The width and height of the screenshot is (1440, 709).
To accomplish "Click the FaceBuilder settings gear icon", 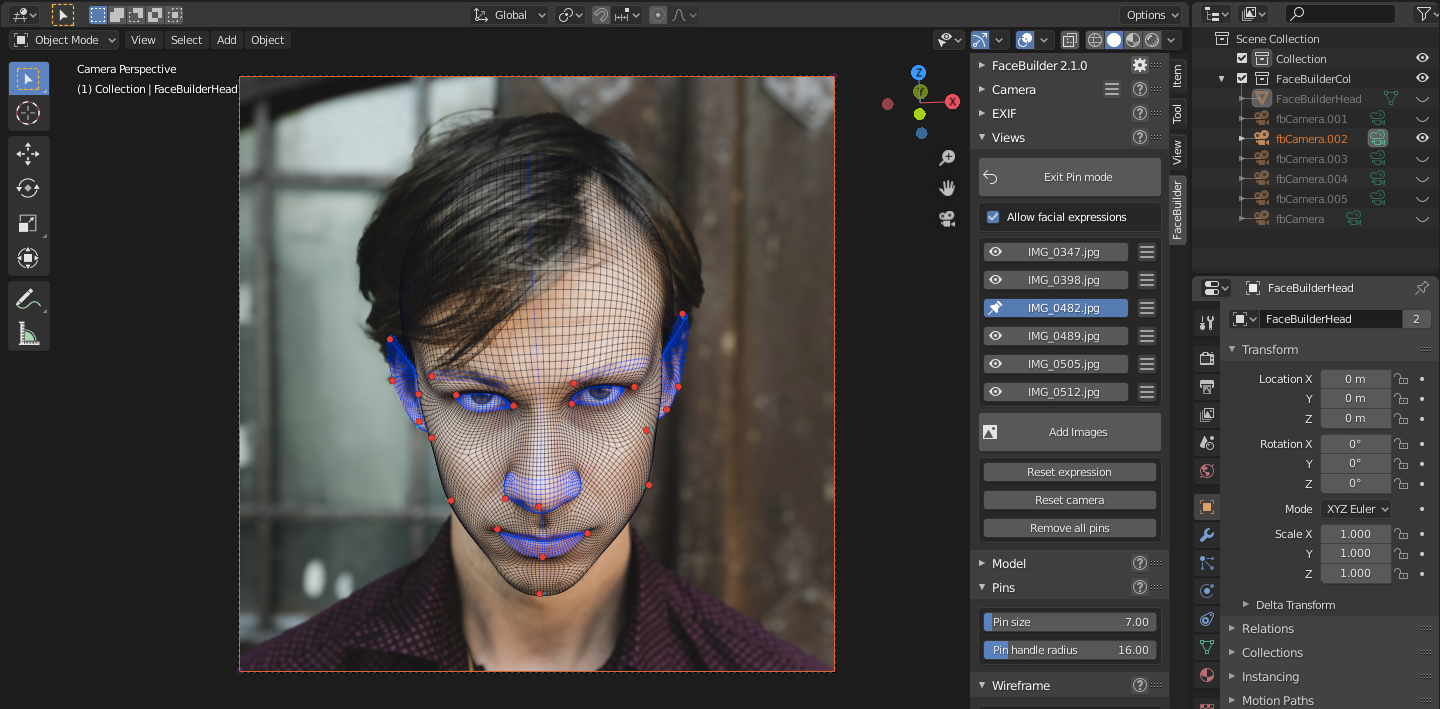I will pos(1139,65).
